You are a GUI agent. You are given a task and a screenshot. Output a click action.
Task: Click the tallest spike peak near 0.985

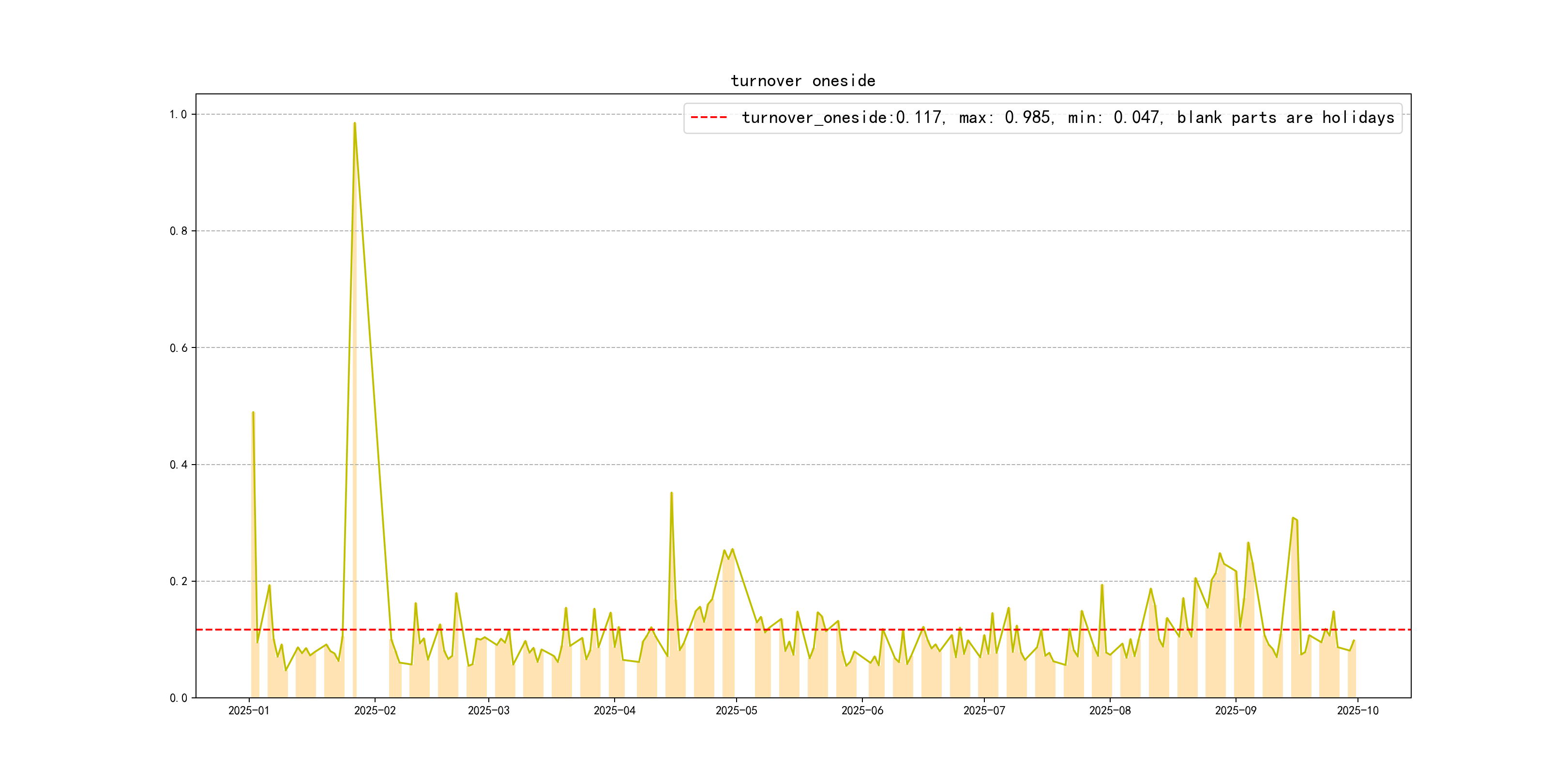tap(354, 123)
